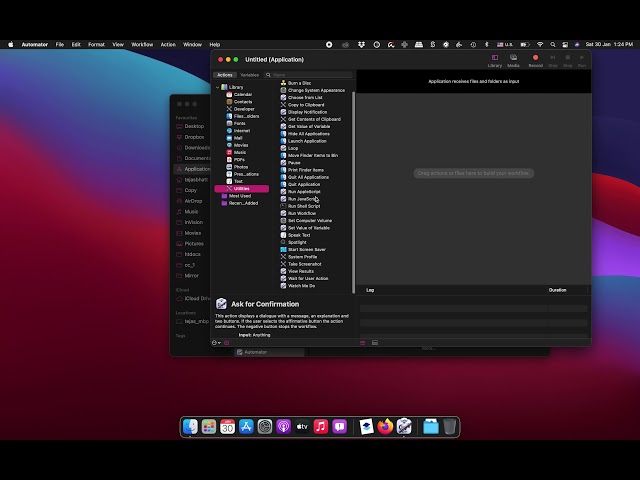Open the View menu
This screenshot has width=640, height=480.
(x=118, y=44)
